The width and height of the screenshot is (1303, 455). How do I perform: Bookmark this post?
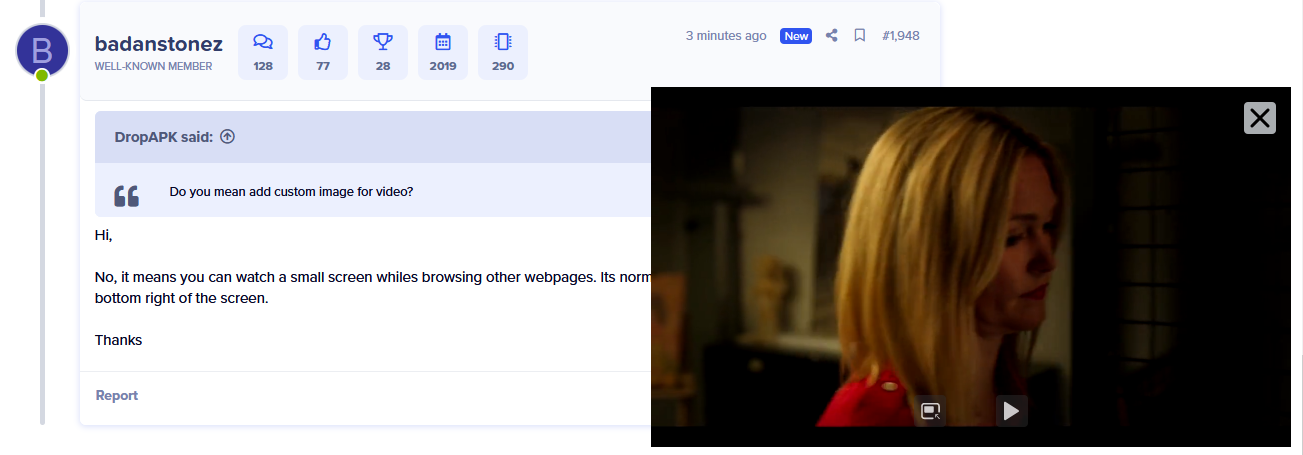point(859,36)
